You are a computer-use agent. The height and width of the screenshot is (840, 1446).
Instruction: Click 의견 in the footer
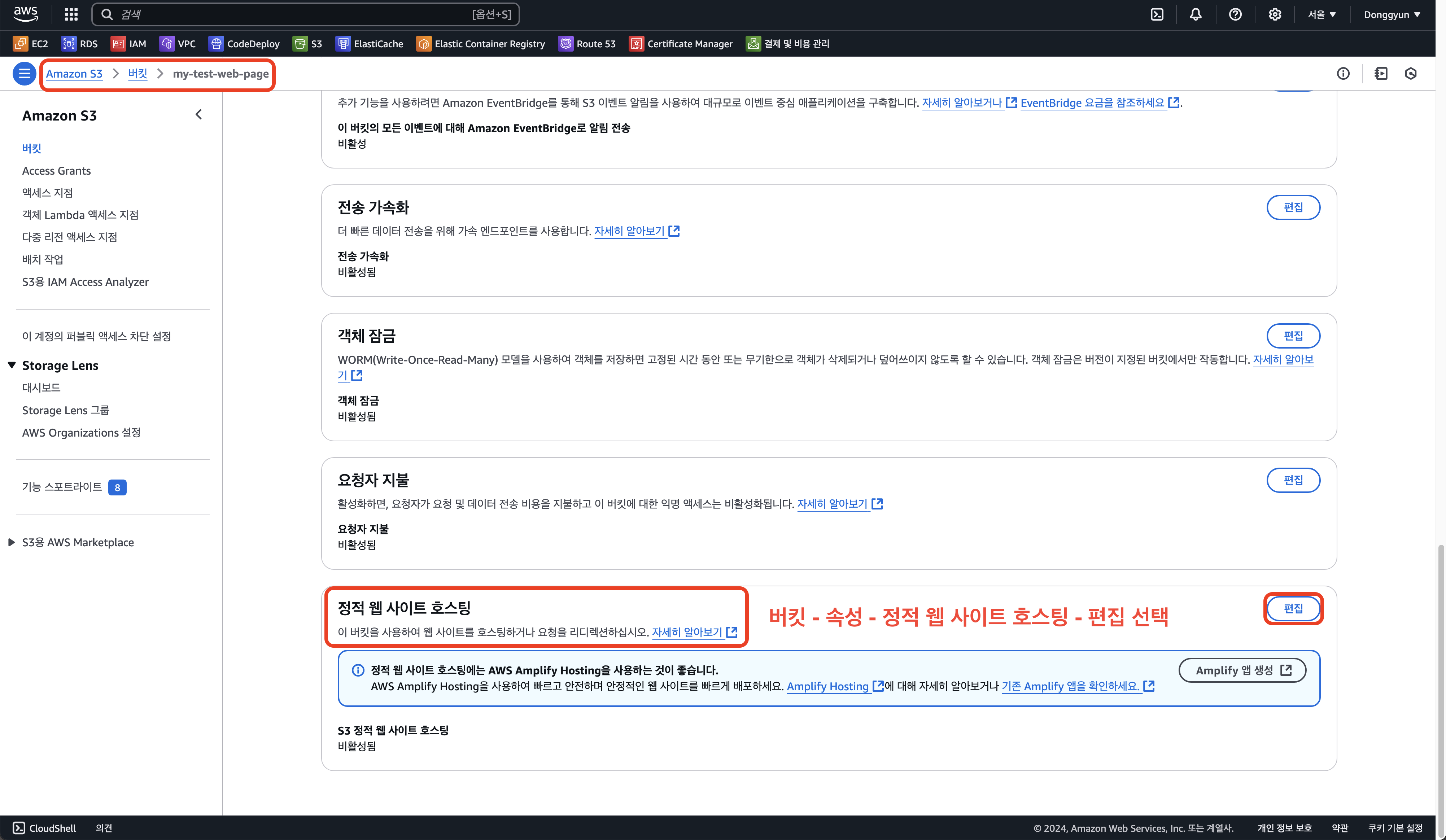pyautogui.click(x=104, y=827)
